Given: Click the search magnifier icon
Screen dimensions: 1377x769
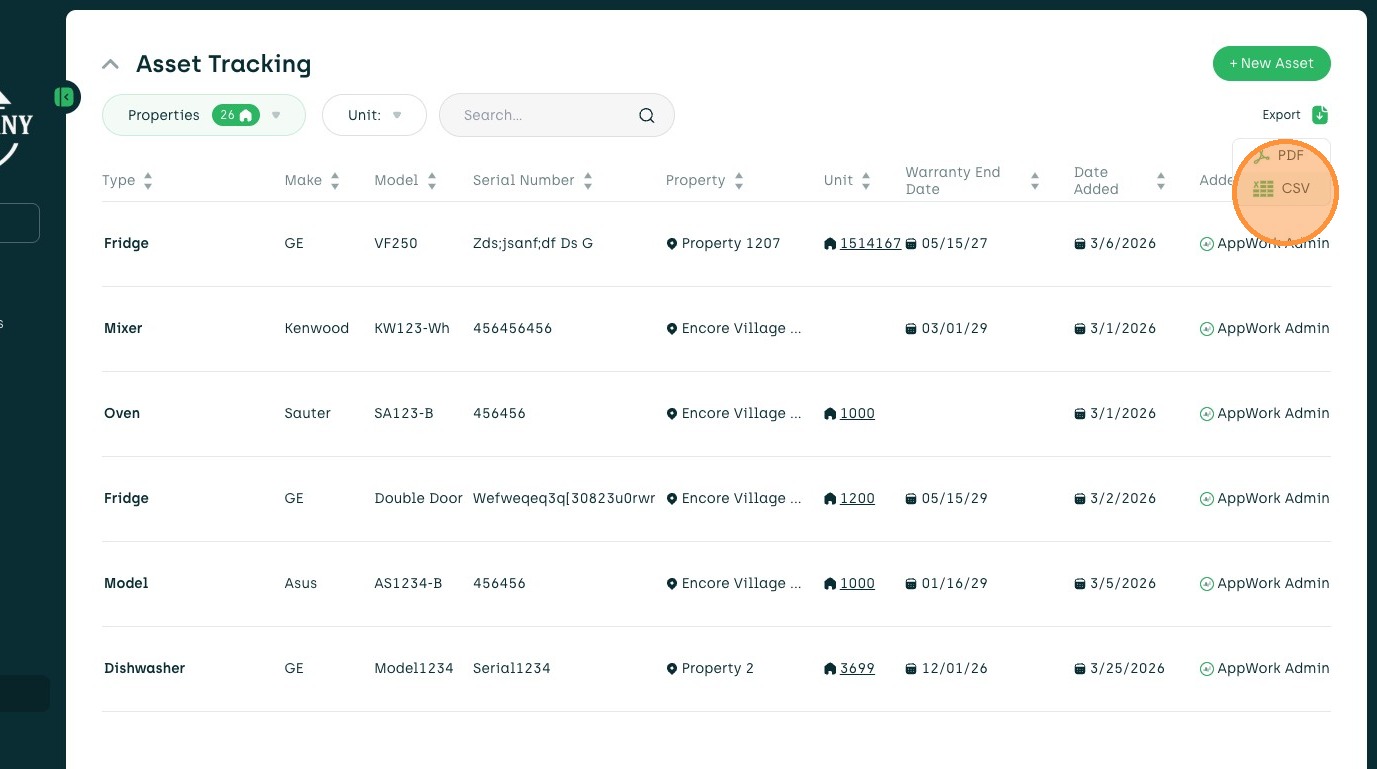Looking at the screenshot, I should click(647, 115).
